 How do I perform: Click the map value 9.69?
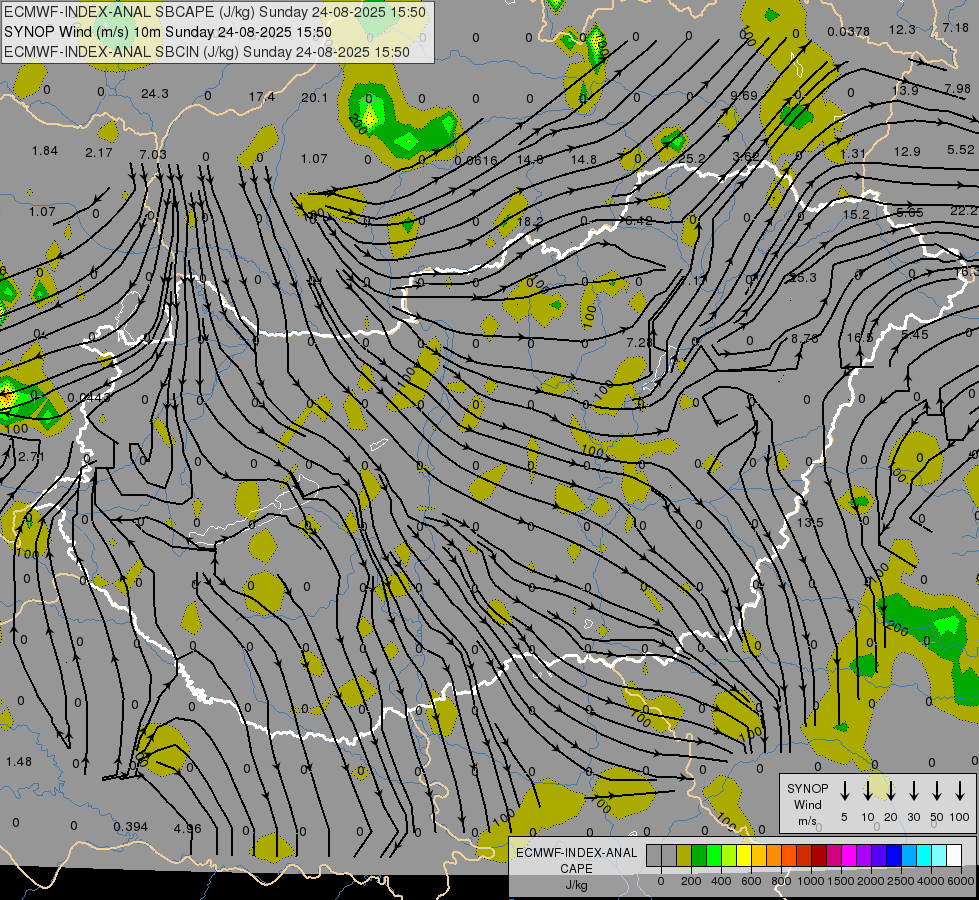(x=744, y=96)
